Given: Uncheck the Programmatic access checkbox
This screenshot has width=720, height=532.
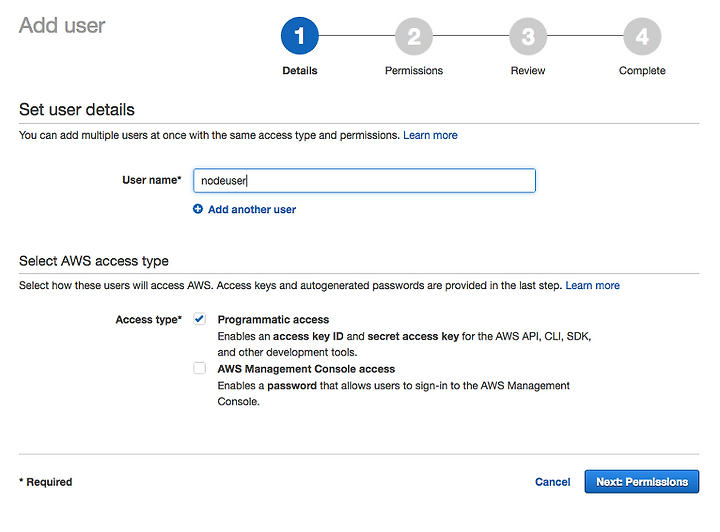Looking at the screenshot, I should click(199, 319).
